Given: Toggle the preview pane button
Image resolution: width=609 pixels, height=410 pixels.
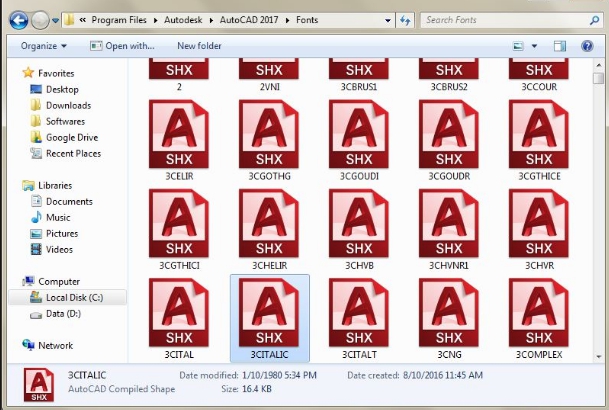Looking at the screenshot, I should pos(559,46).
